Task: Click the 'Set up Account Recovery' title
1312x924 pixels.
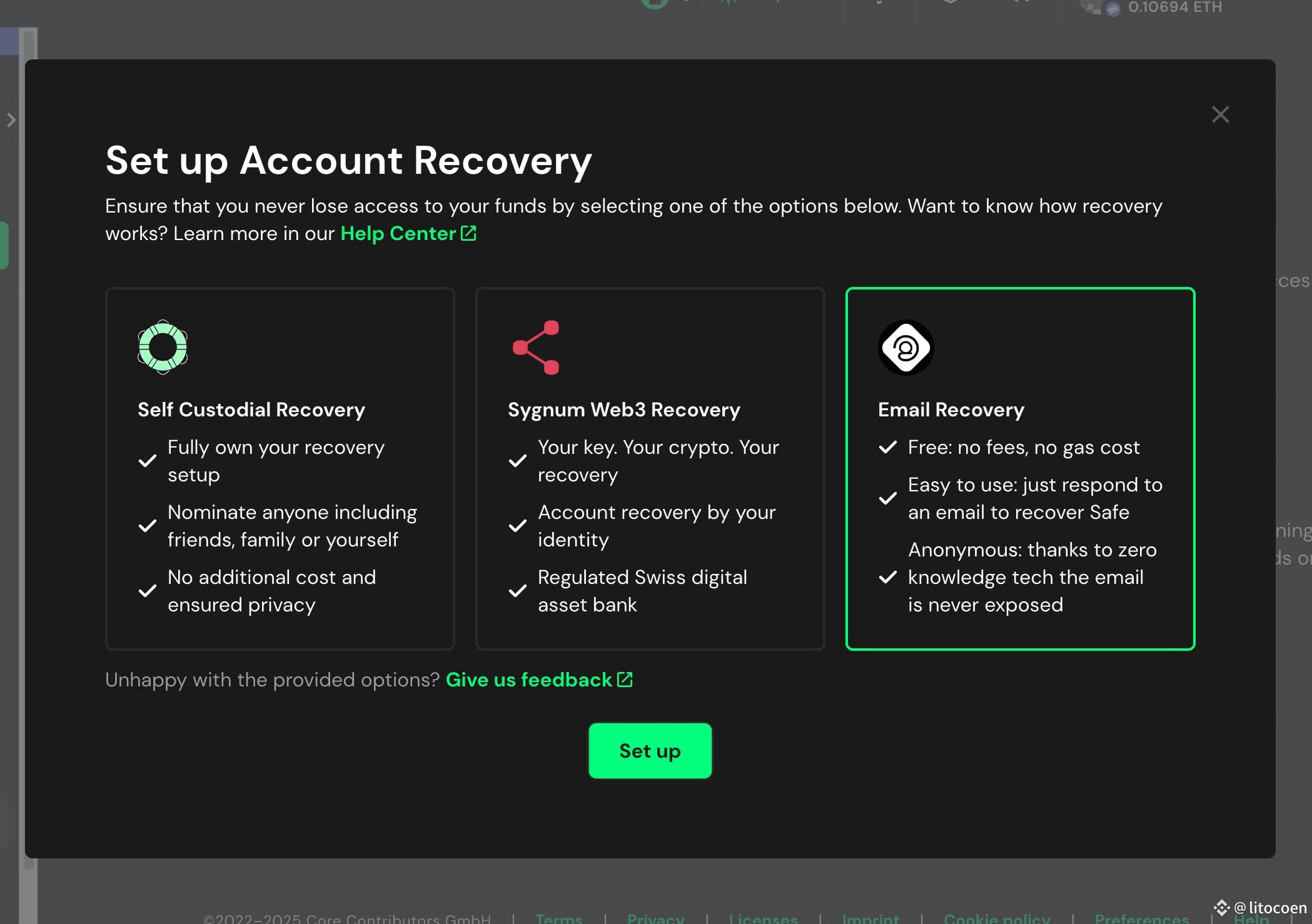Action: point(348,161)
